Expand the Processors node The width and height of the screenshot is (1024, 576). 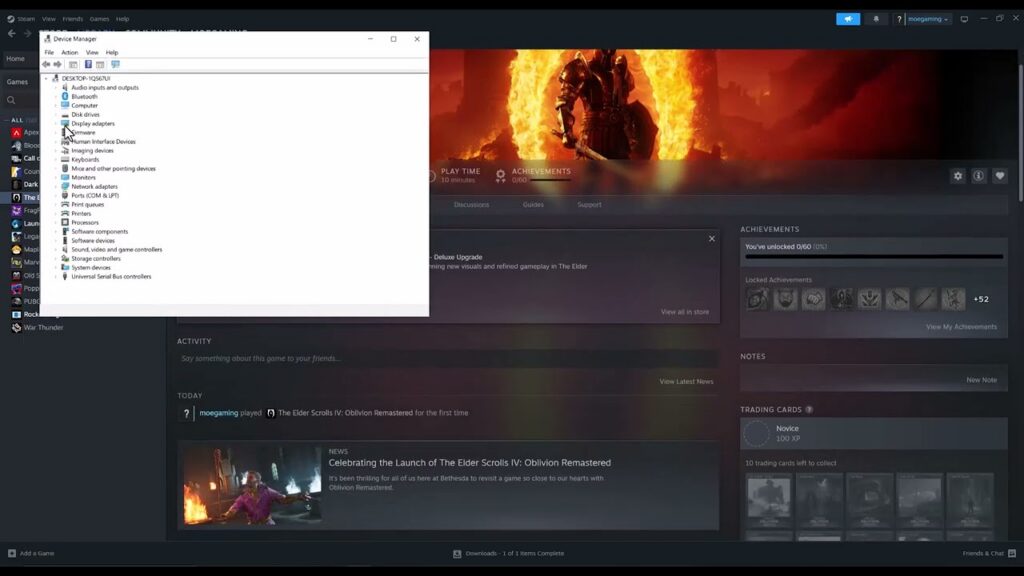56,223
